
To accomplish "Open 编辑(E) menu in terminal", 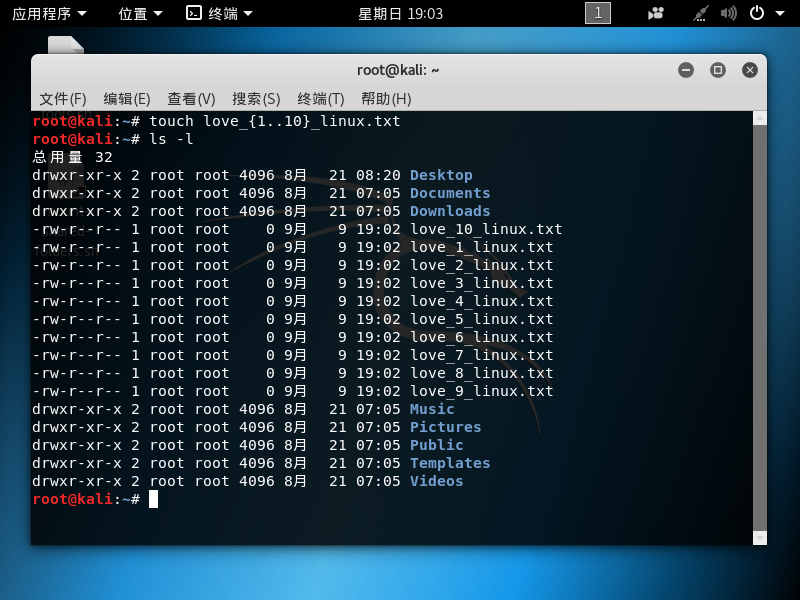I will (127, 98).
